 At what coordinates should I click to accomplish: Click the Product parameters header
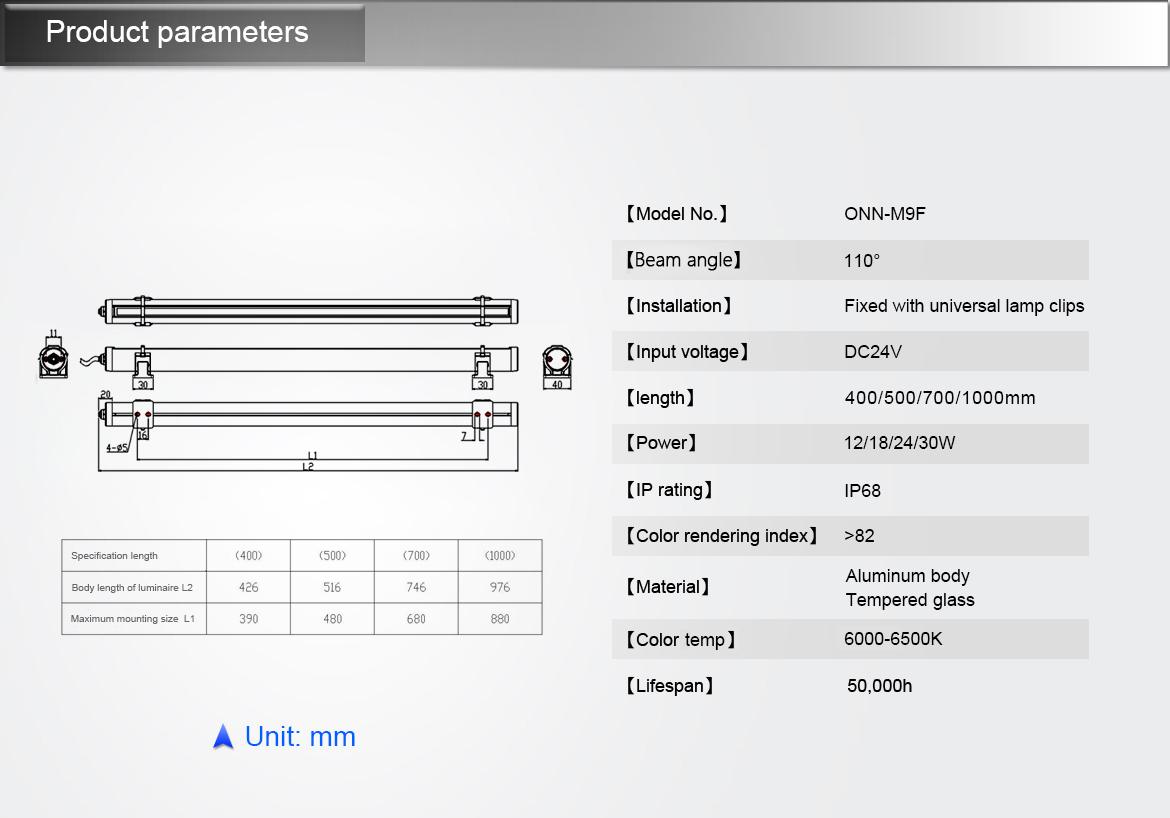178,32
